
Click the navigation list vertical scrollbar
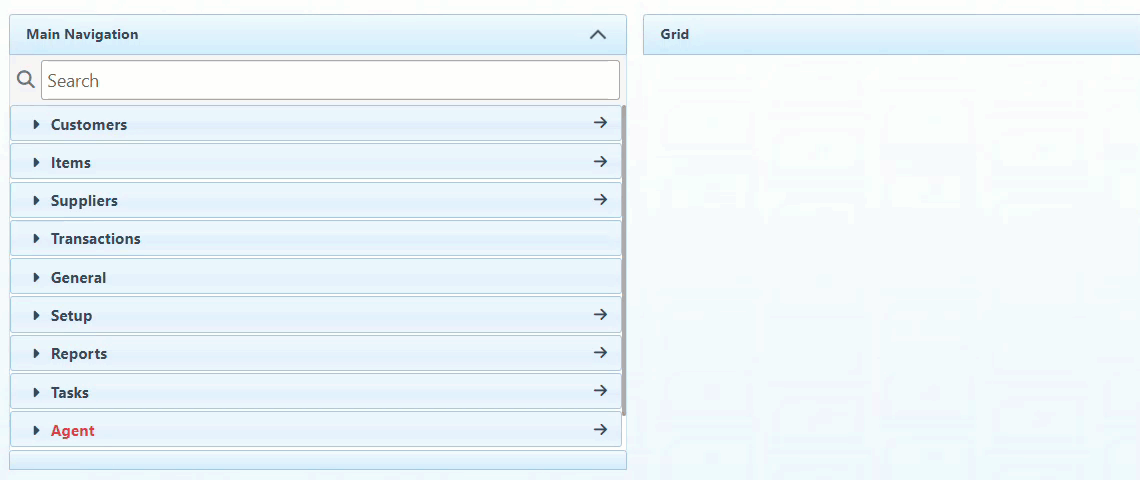click(x=624, y=260)
